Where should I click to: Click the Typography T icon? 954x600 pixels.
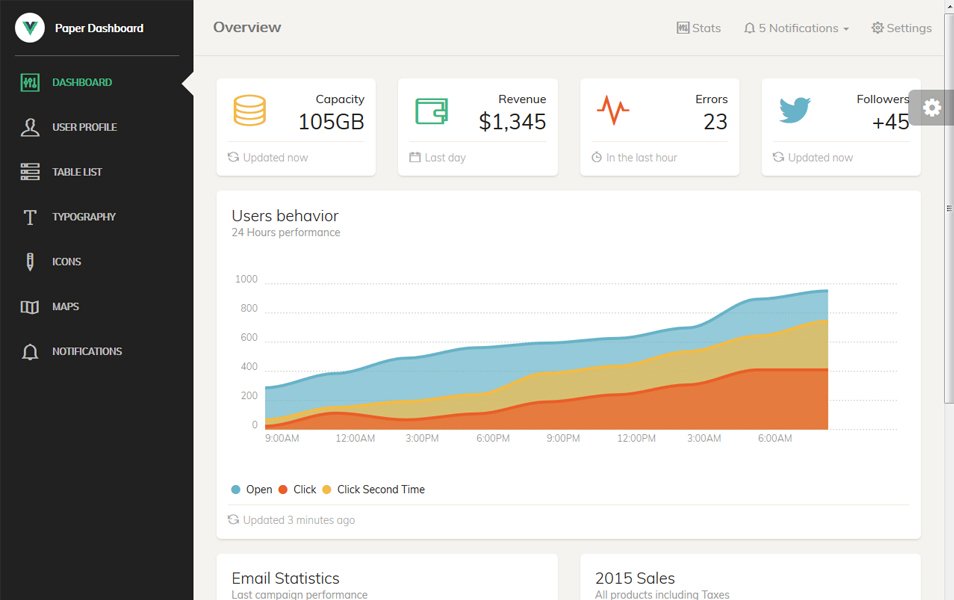click(30, 217)
